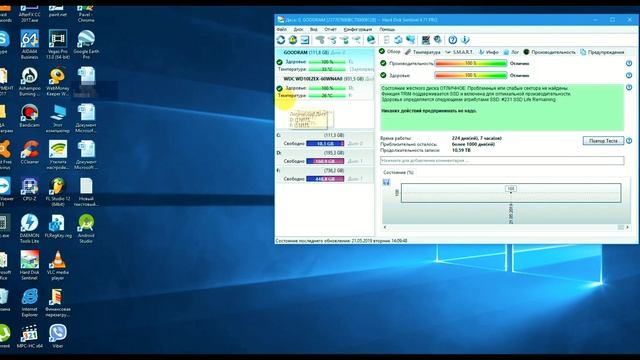640x360 pixels.
Task: Open Bandicam desktop shortcut
Action: tap(29, 116)
